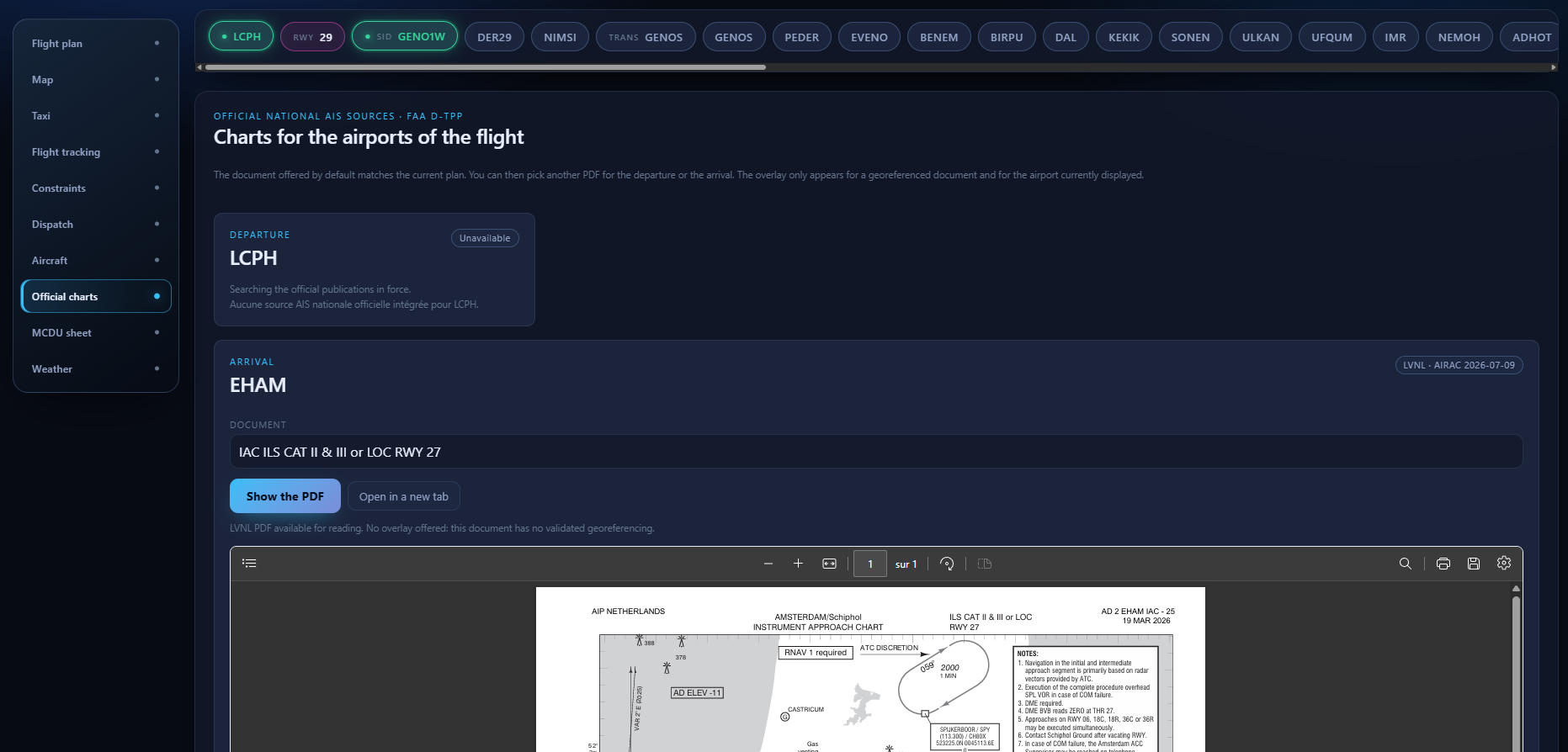Screen dimensions: 1568x752
Task: Search inside the PDF with magnifier icon
Action: tap(1406, 564)
